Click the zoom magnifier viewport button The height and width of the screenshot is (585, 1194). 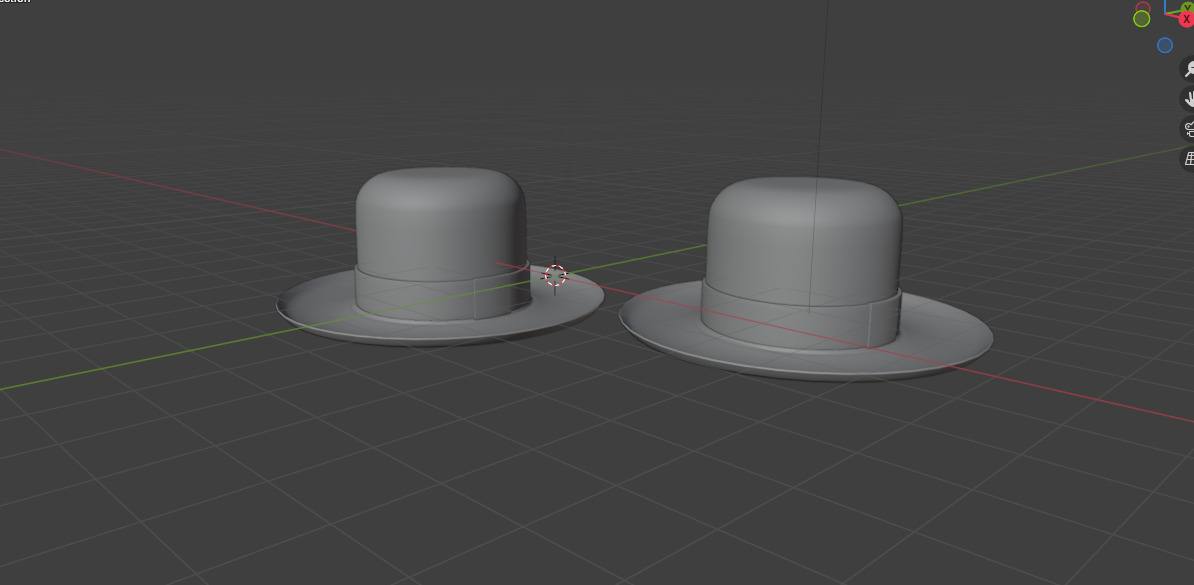coord(1188,69)
